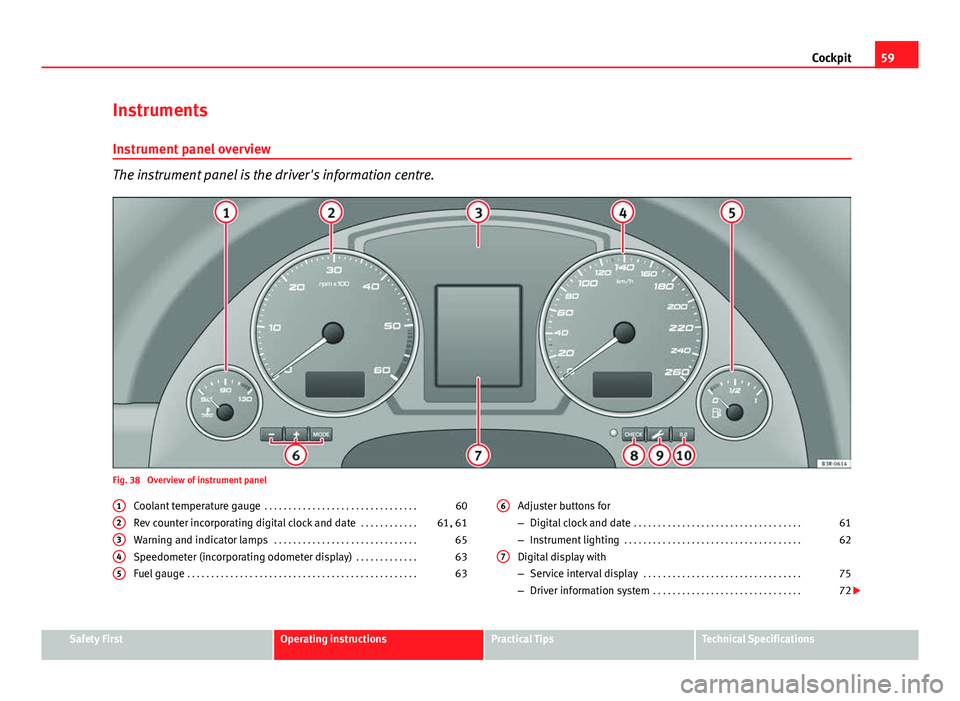Open the Safety First tab
The width and height of the screenshot is (960, 701).
[x=157, y=645]
